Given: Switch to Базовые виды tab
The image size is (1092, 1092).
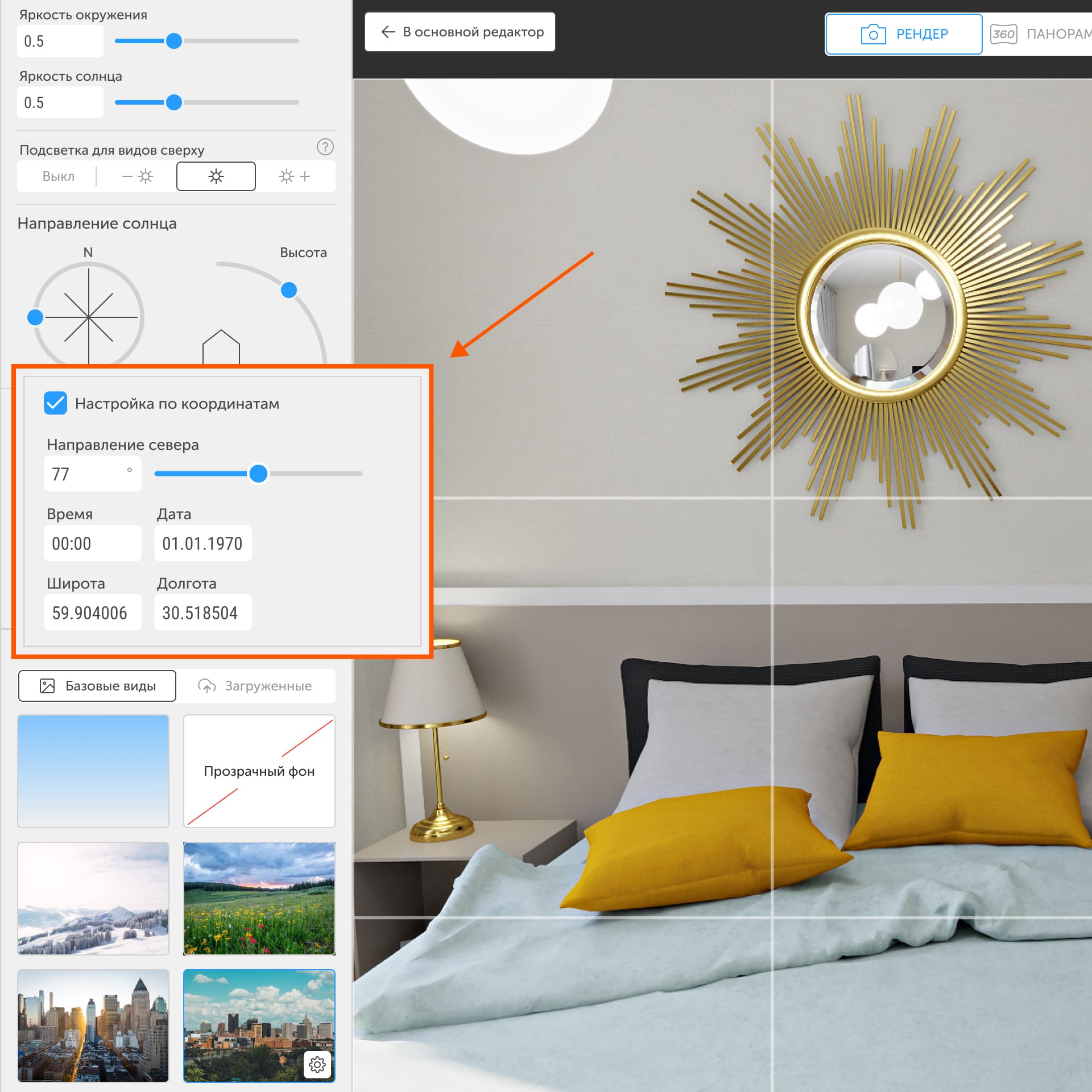Looking at the screenshot, I should tap(97, 686).
